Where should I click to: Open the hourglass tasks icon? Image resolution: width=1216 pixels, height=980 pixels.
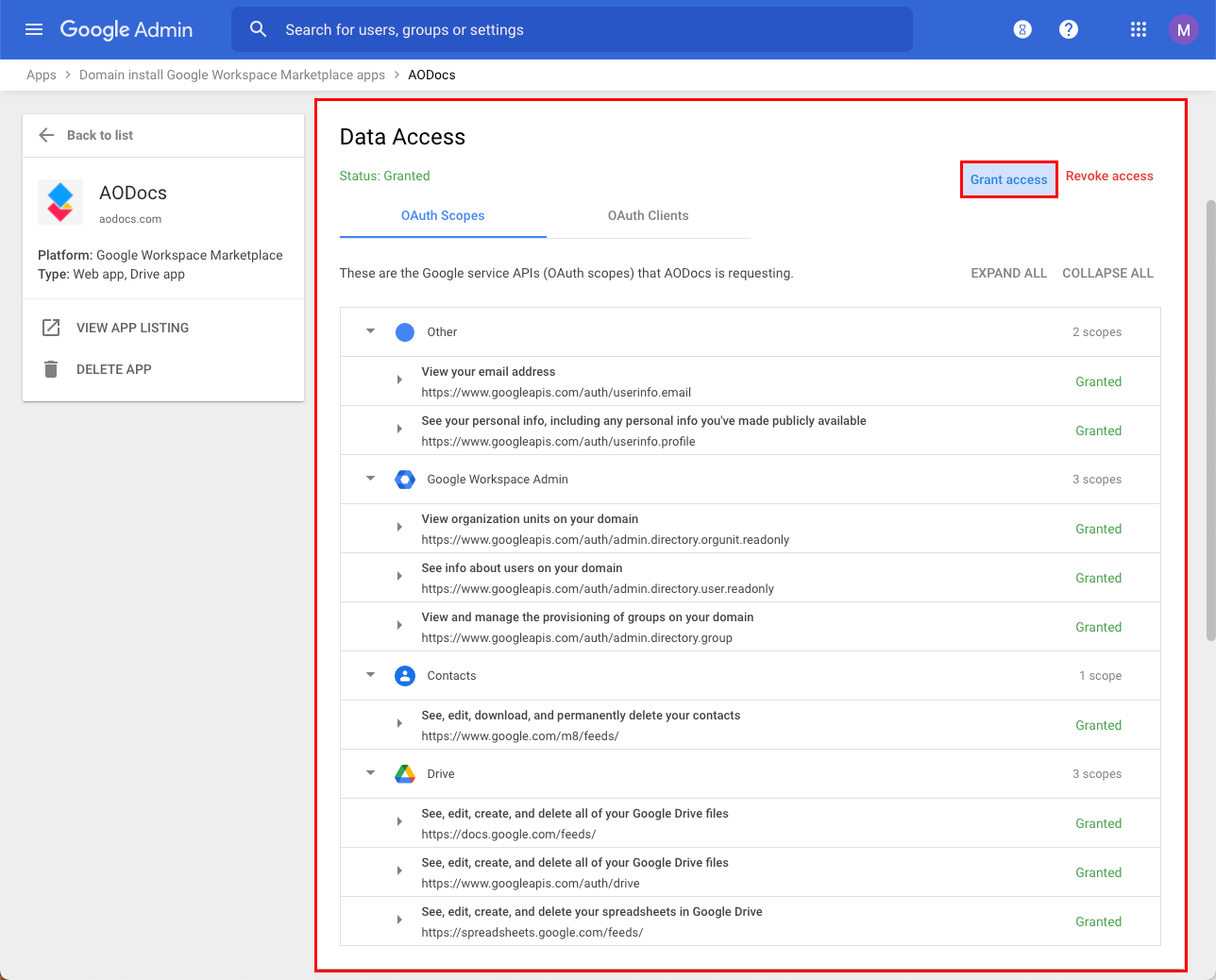tap(1022, 29)
